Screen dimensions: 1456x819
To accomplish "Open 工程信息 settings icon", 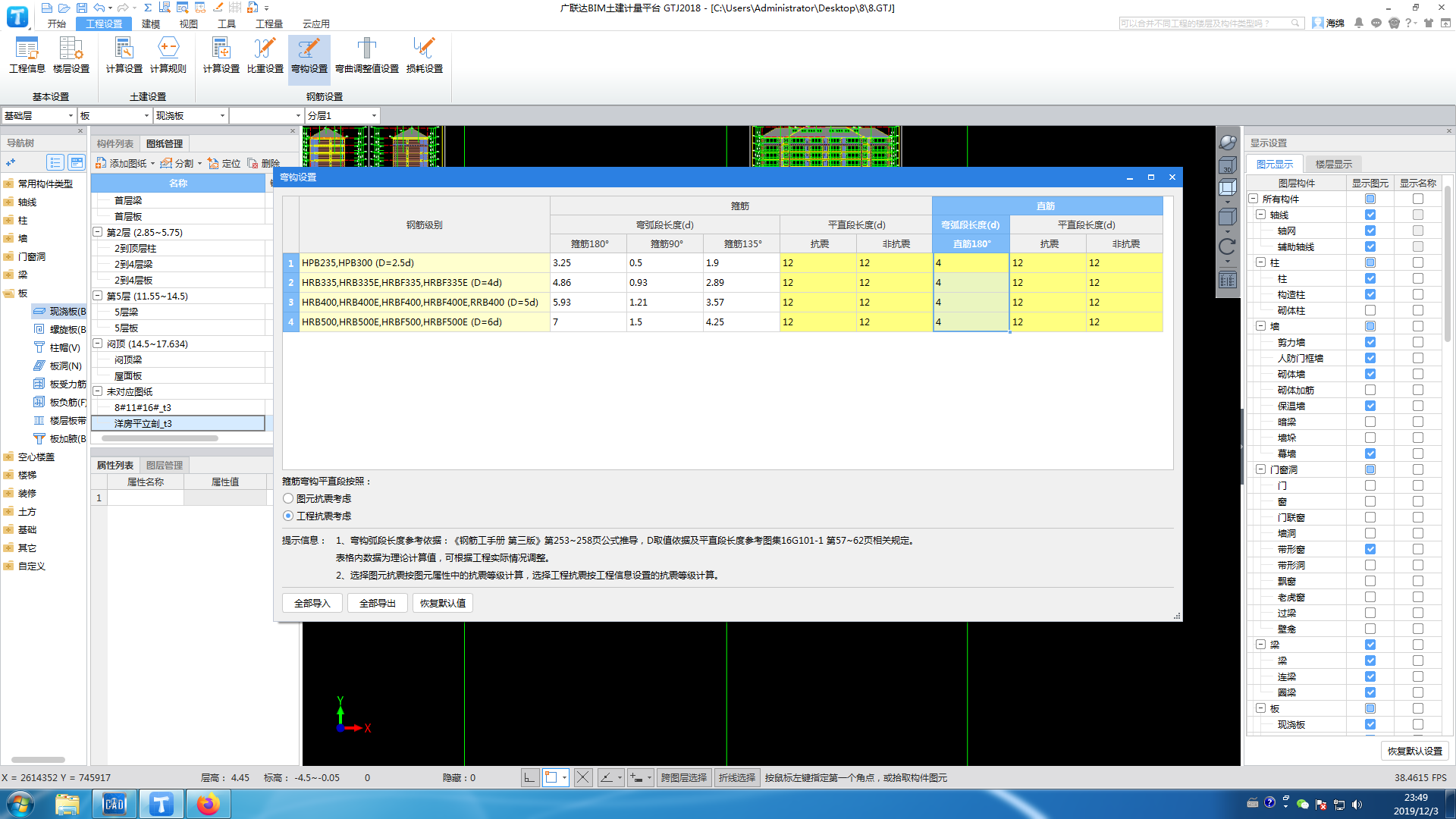I will tap(27, 55).
